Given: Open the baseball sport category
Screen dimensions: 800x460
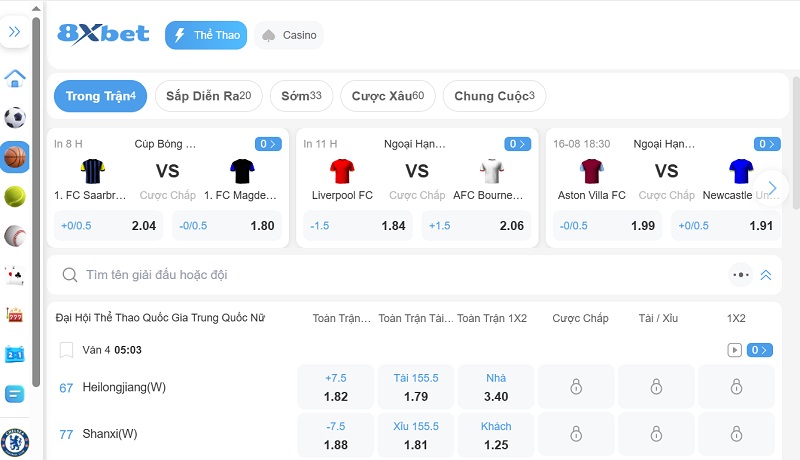Looking at the screenshot, I should coord(15,236).
